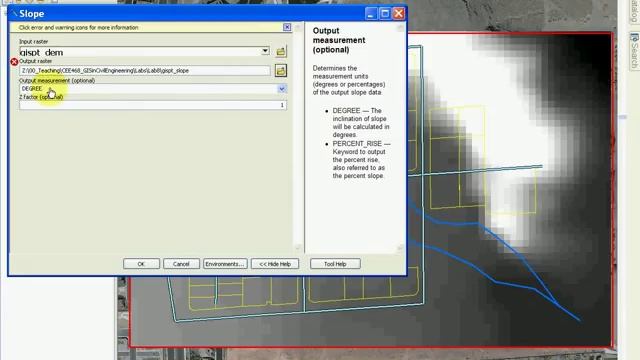The width and height of the screenshot is (640, 360).
Task: Click the help pane scrollbar down arrow
Action: click(x=400, y=248)
